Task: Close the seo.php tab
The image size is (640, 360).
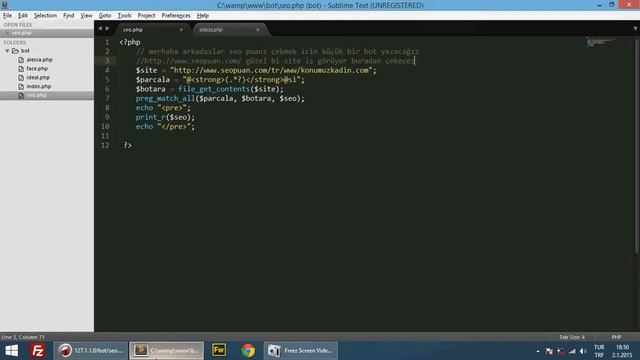Action: click(x=181, y=30)
